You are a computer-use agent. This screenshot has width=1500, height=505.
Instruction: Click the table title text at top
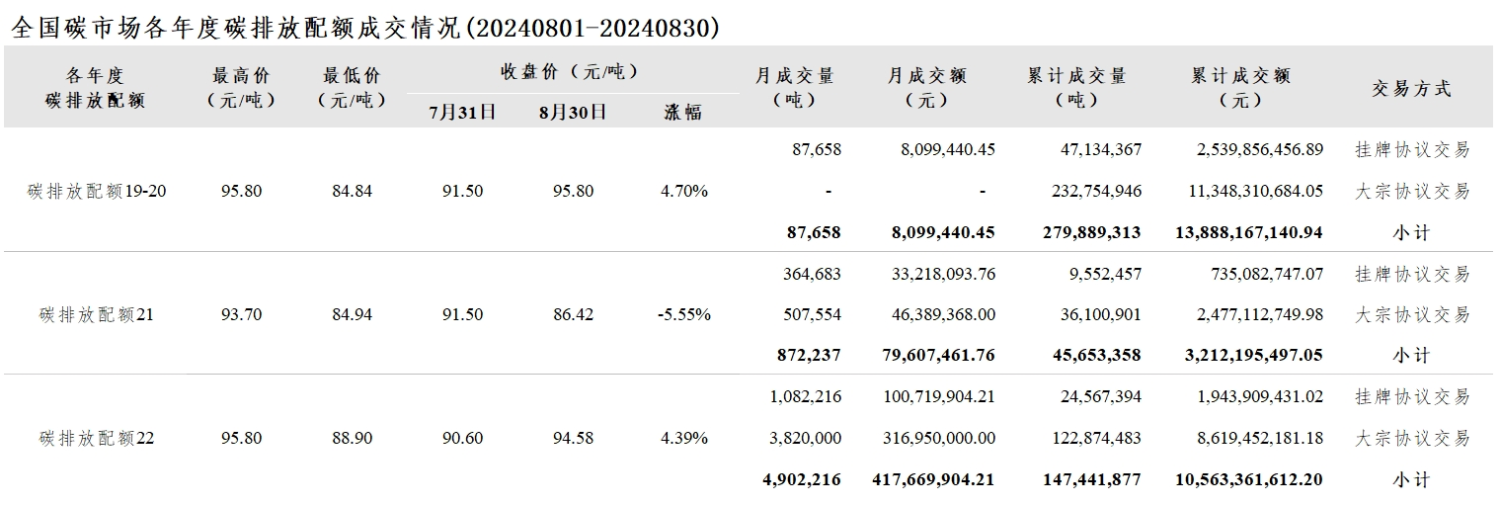point(364,28)
